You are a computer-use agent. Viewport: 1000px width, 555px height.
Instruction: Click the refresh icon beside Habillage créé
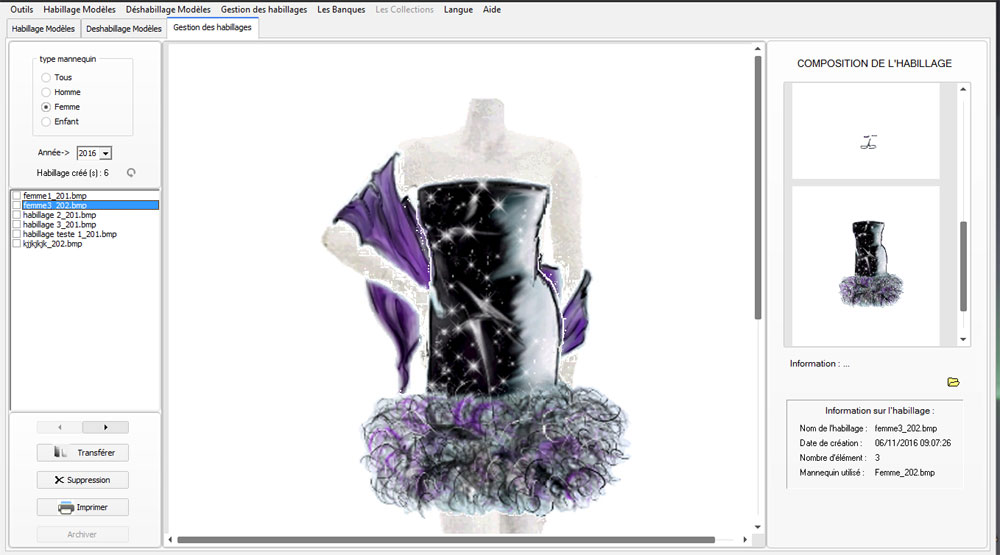tap(130, 173)
